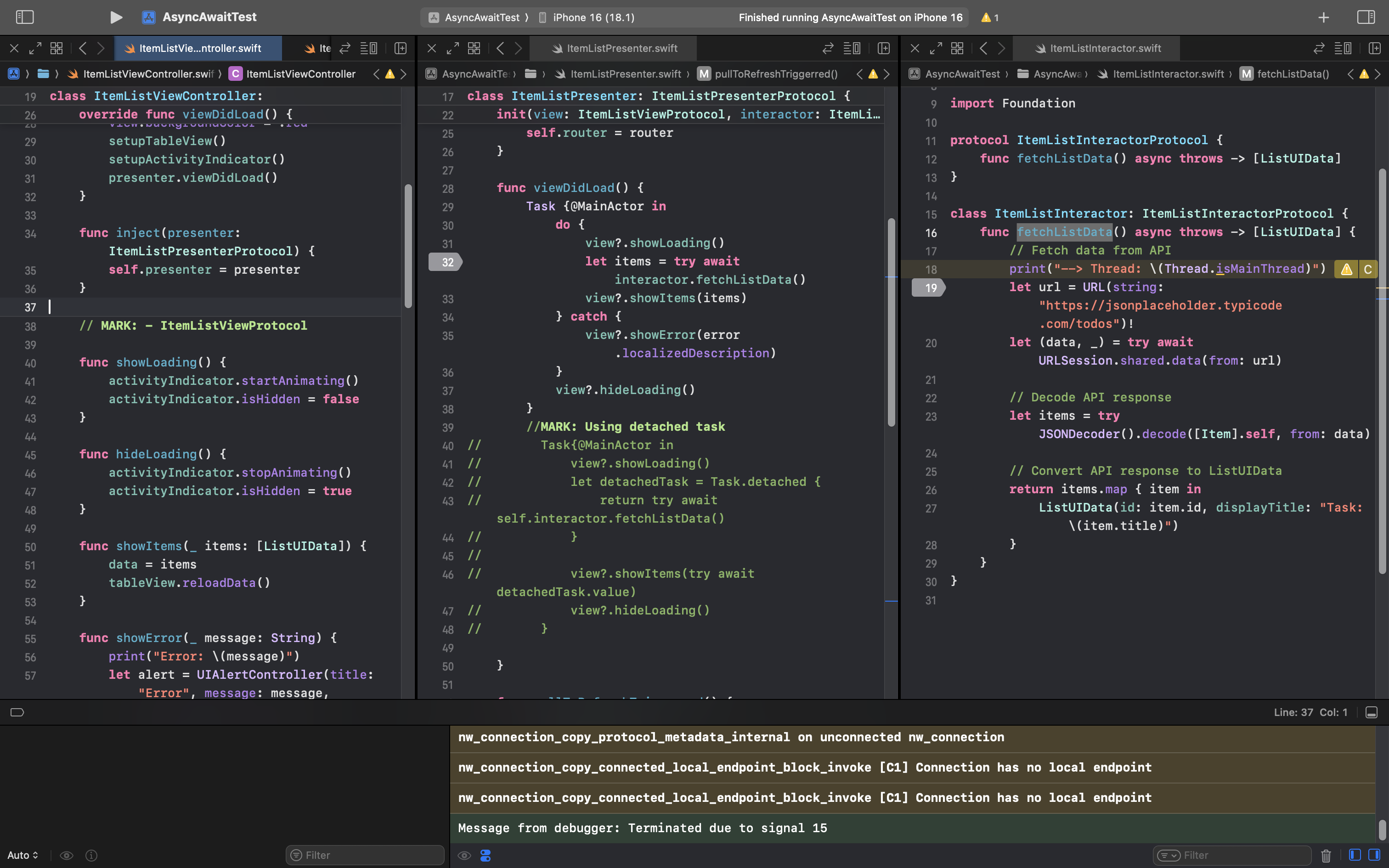Clear the console with the trash icon
The image size is (1389, 868).
pyautogui.click(x=1325, y=855)
